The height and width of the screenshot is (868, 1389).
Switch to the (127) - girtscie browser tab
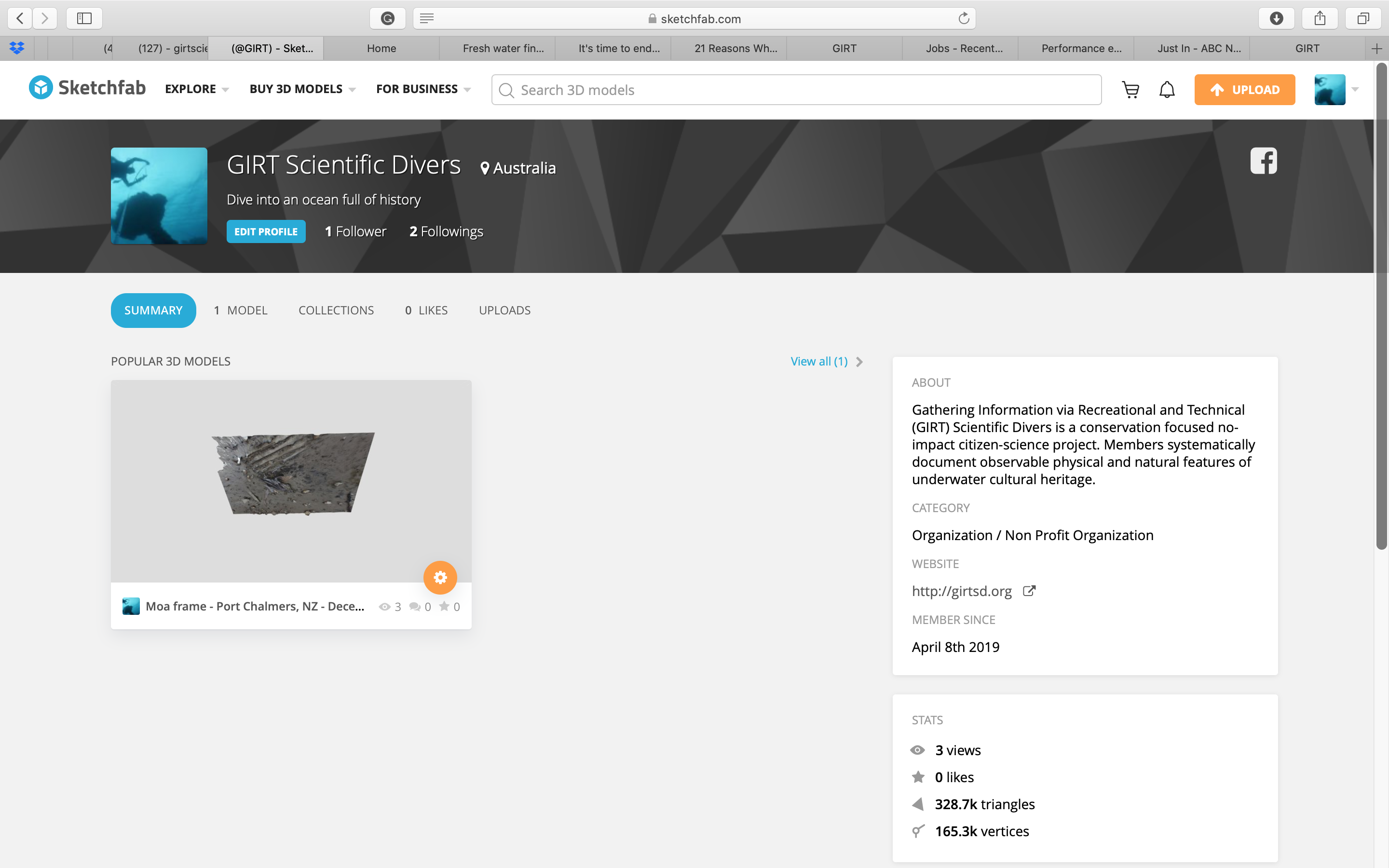161,49
